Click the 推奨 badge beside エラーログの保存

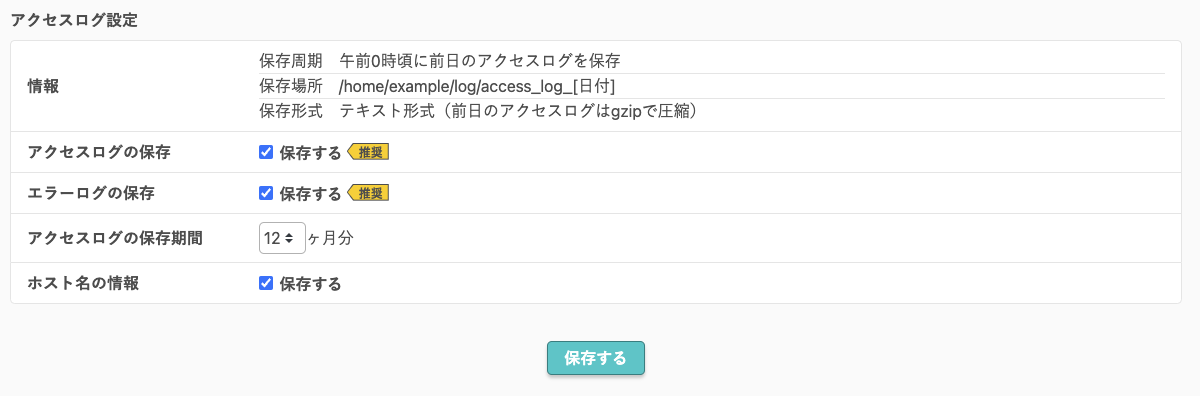tap(368, 193)
